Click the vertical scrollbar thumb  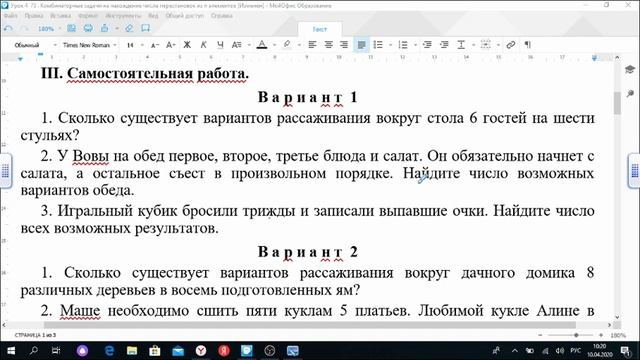[x=617, y=103]
